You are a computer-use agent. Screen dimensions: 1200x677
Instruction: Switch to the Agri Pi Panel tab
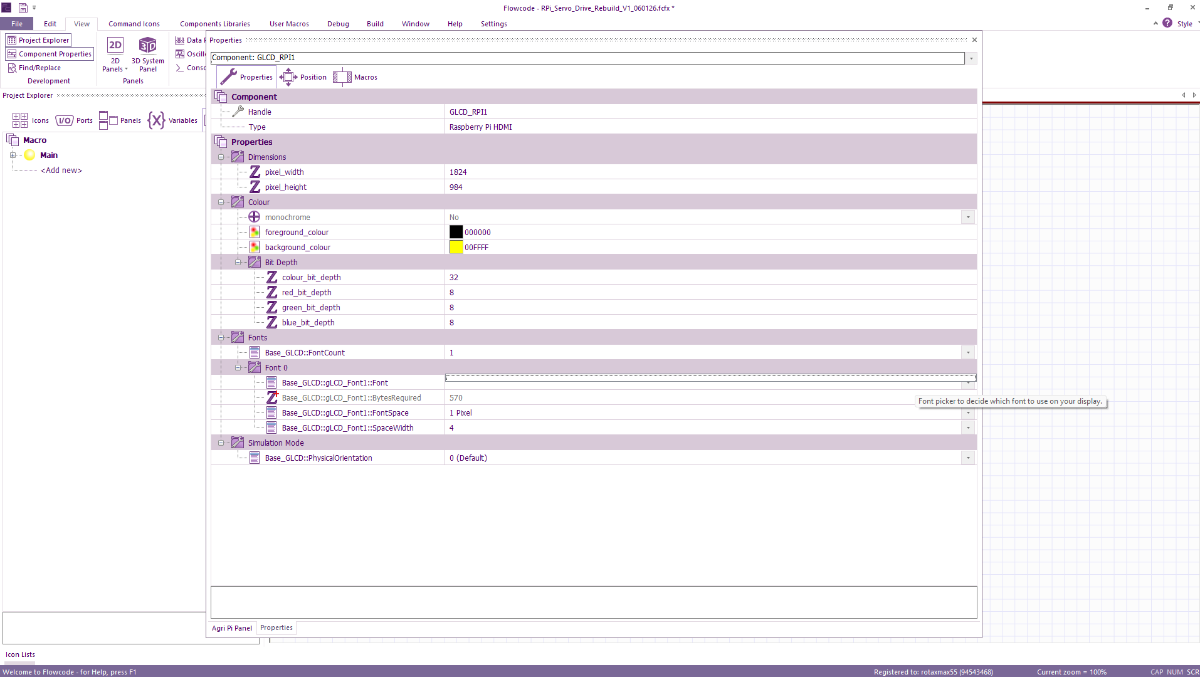pyautogui.click(x=232, y=628)
